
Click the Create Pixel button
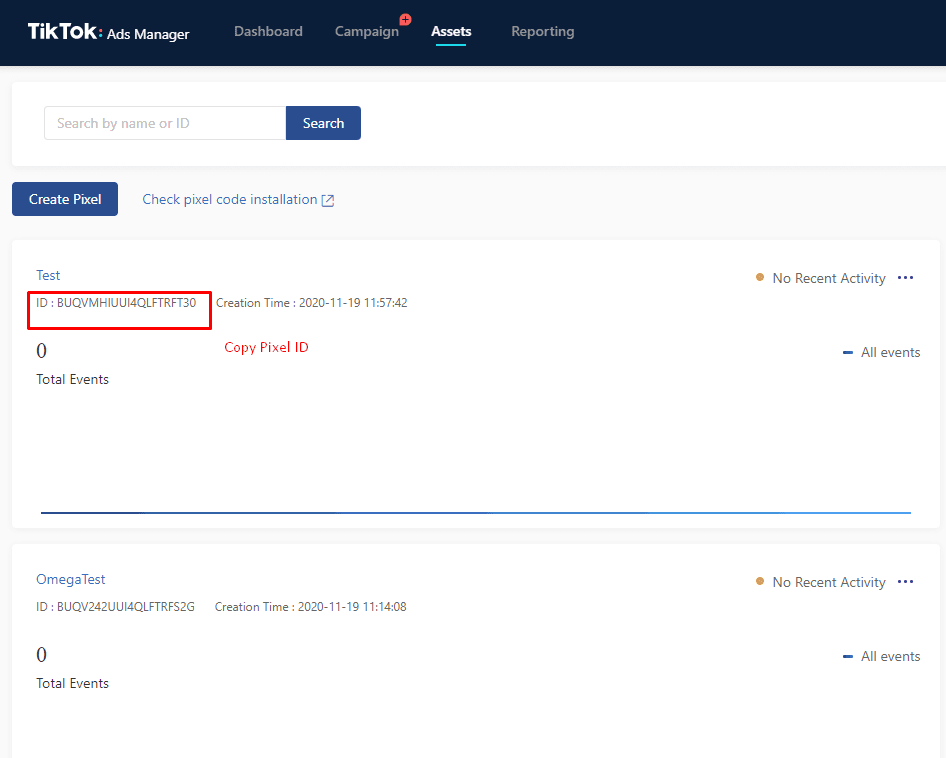pyautogui.click(x=65, y=199)
